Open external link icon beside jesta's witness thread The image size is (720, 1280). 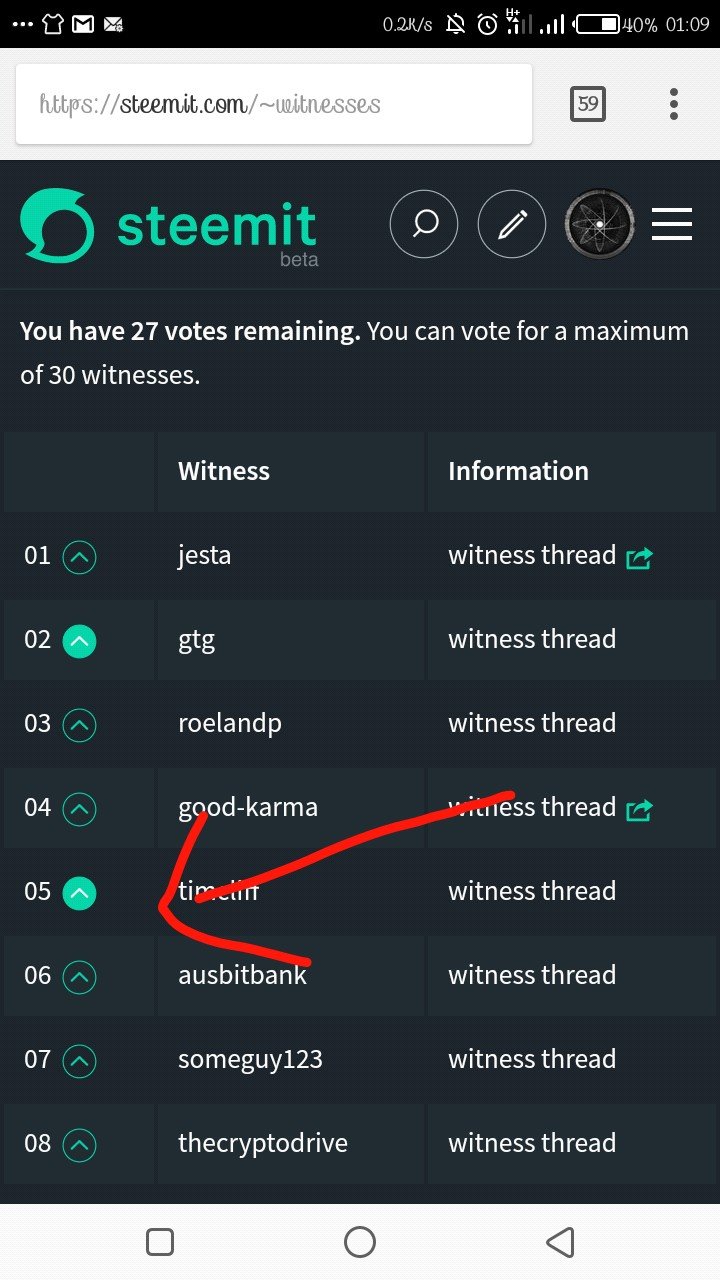[639, 557]
